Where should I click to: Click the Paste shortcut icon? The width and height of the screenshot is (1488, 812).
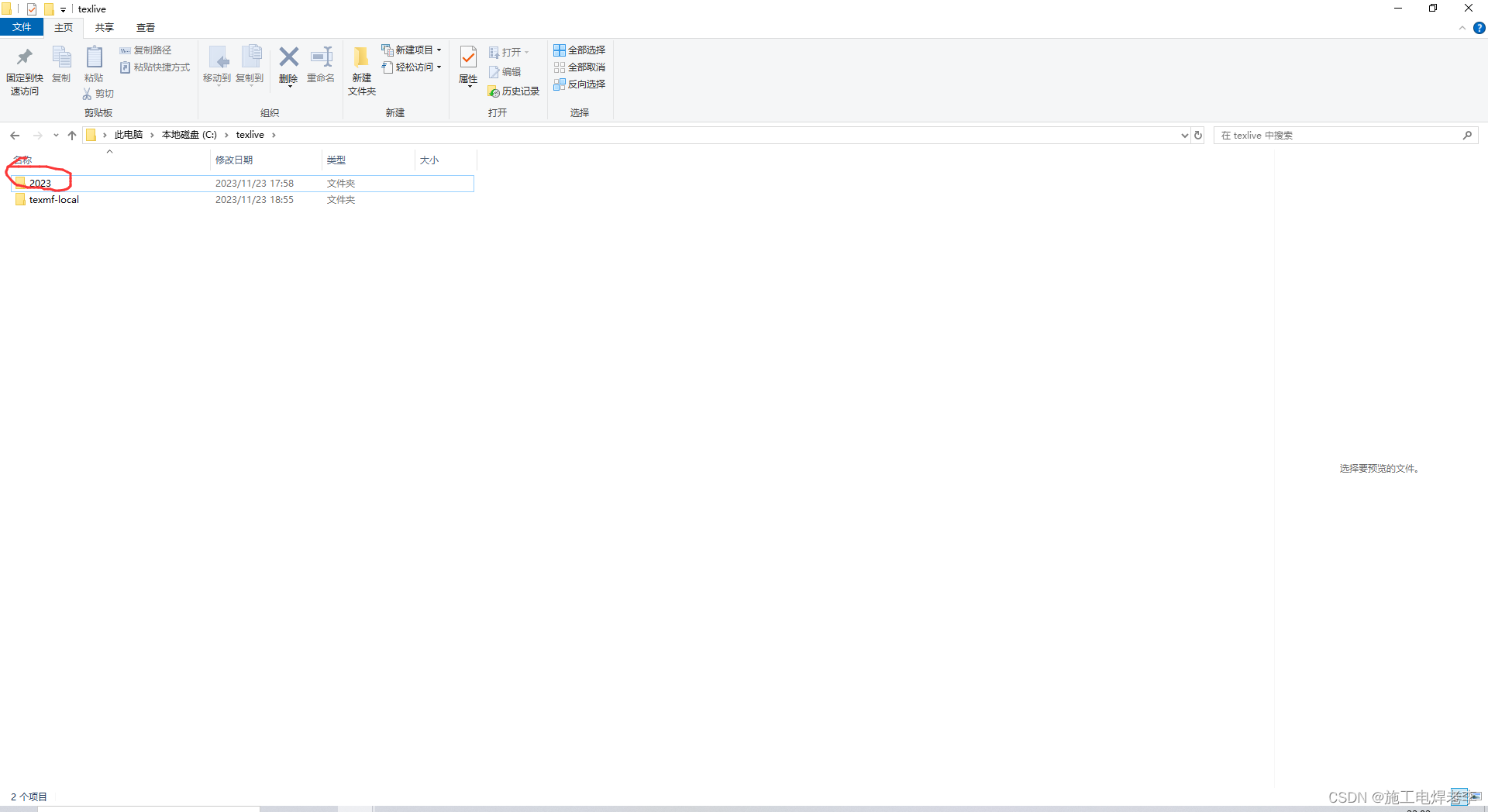[x=125, y=67]
